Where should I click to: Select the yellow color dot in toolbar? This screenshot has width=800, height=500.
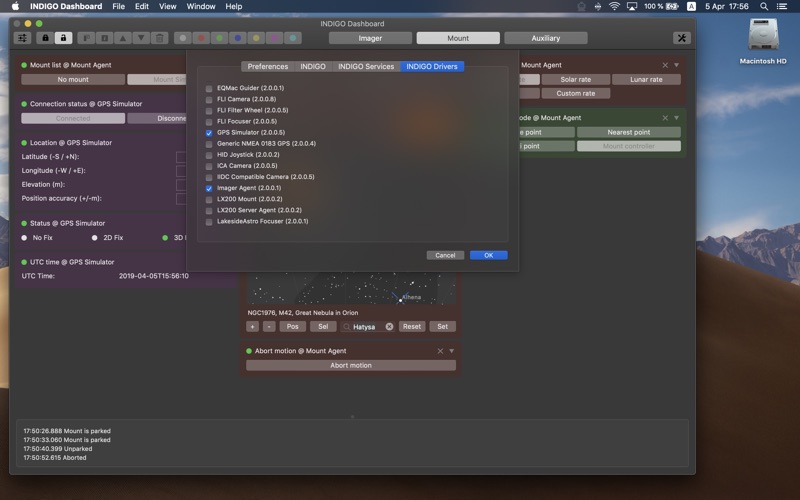pyautogui.click(x=256, y=38)
